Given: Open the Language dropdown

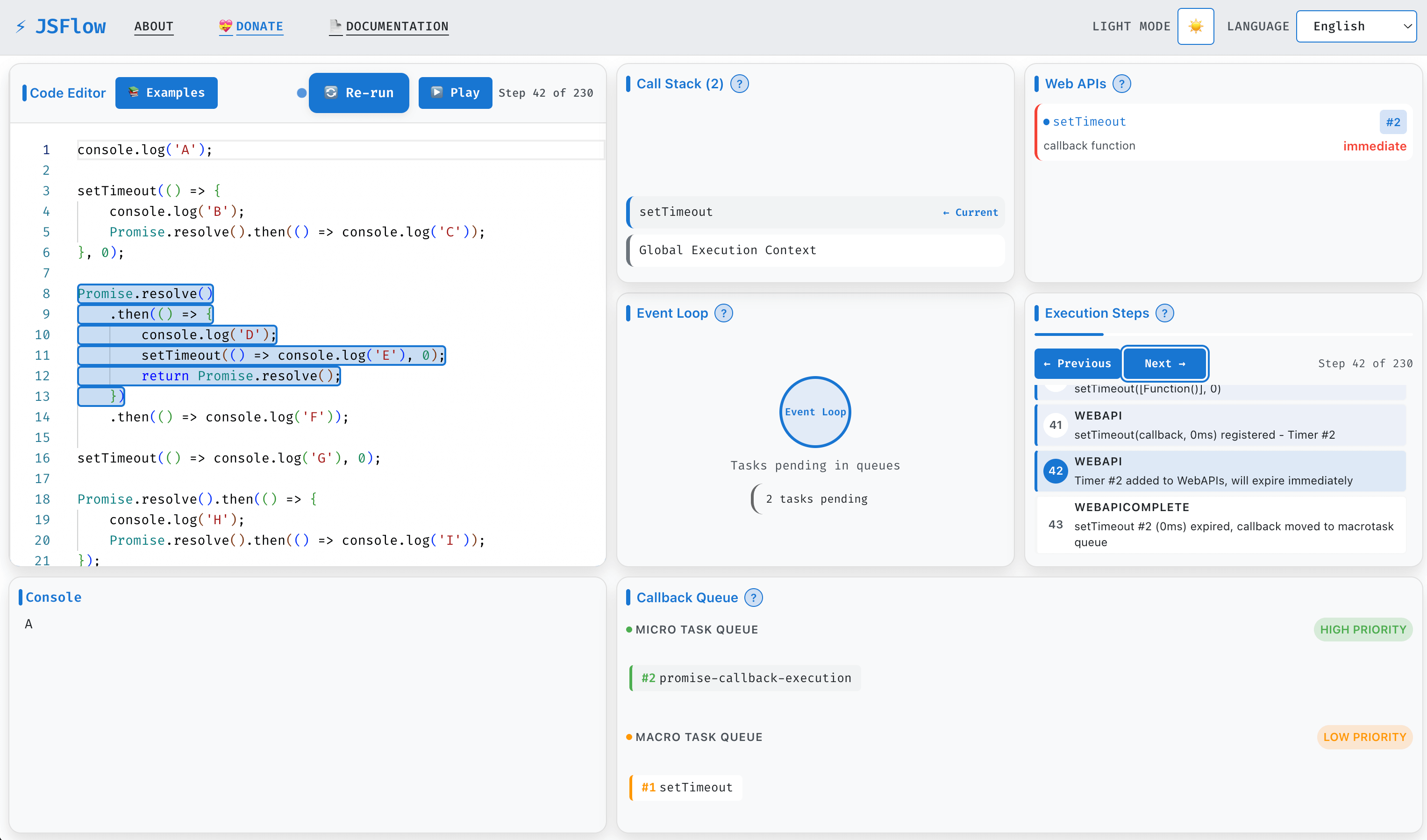Looking at the screenshot, I should click(1356, 26).
